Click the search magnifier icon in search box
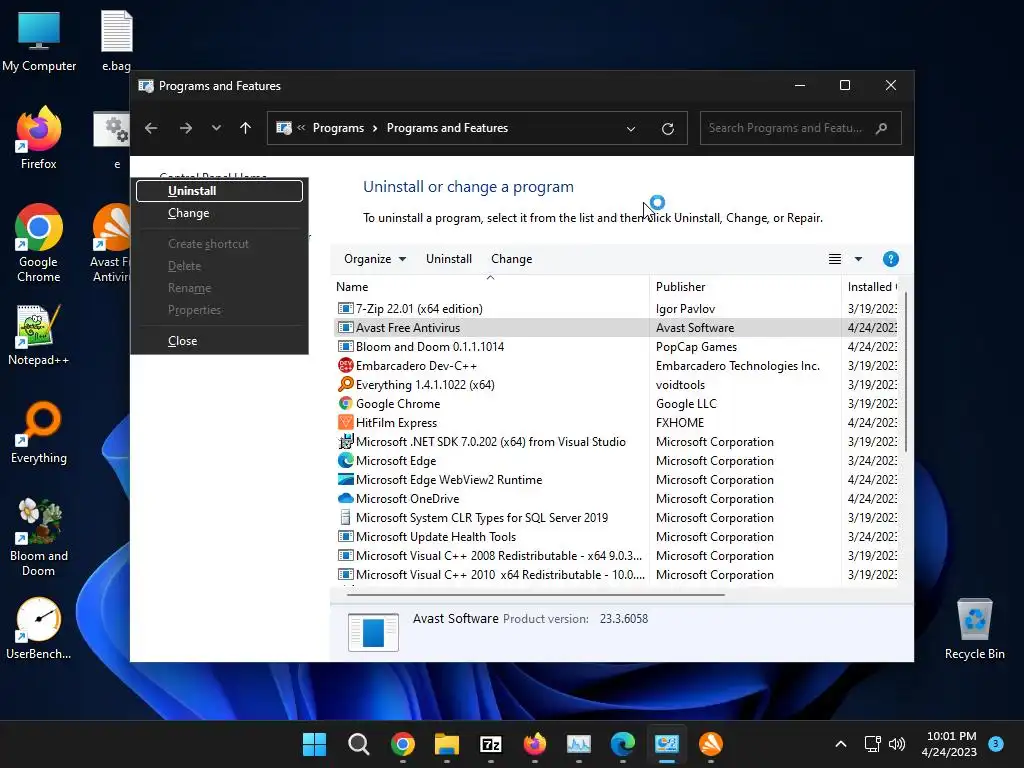 click(x=881, y=128)
